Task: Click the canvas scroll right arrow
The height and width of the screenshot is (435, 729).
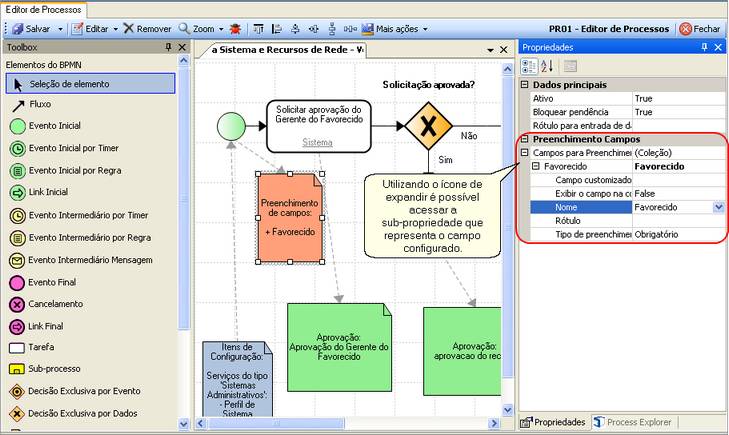Action: pyautogui.click(x=494, y=423)
